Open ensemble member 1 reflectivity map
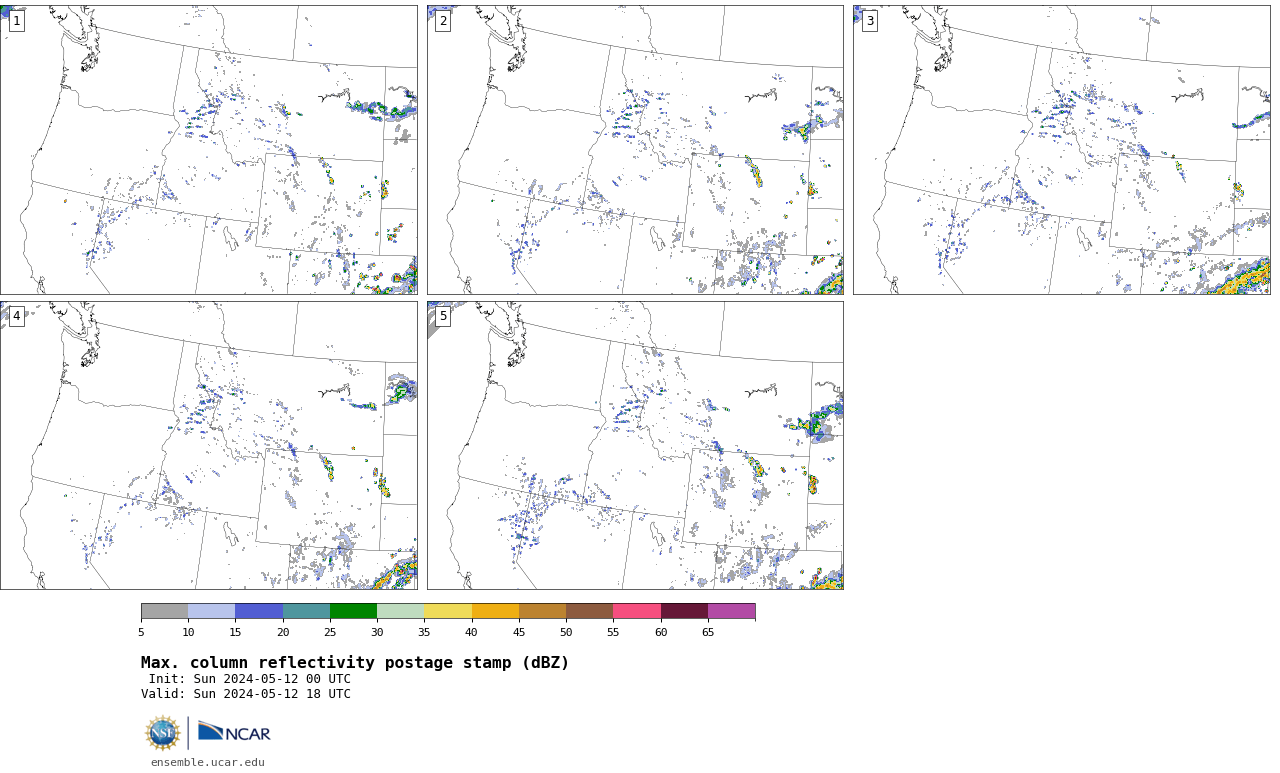Image resolution: width=1280 pixels, height=773 pixels. pyautogui.click(x=208, y=150)
